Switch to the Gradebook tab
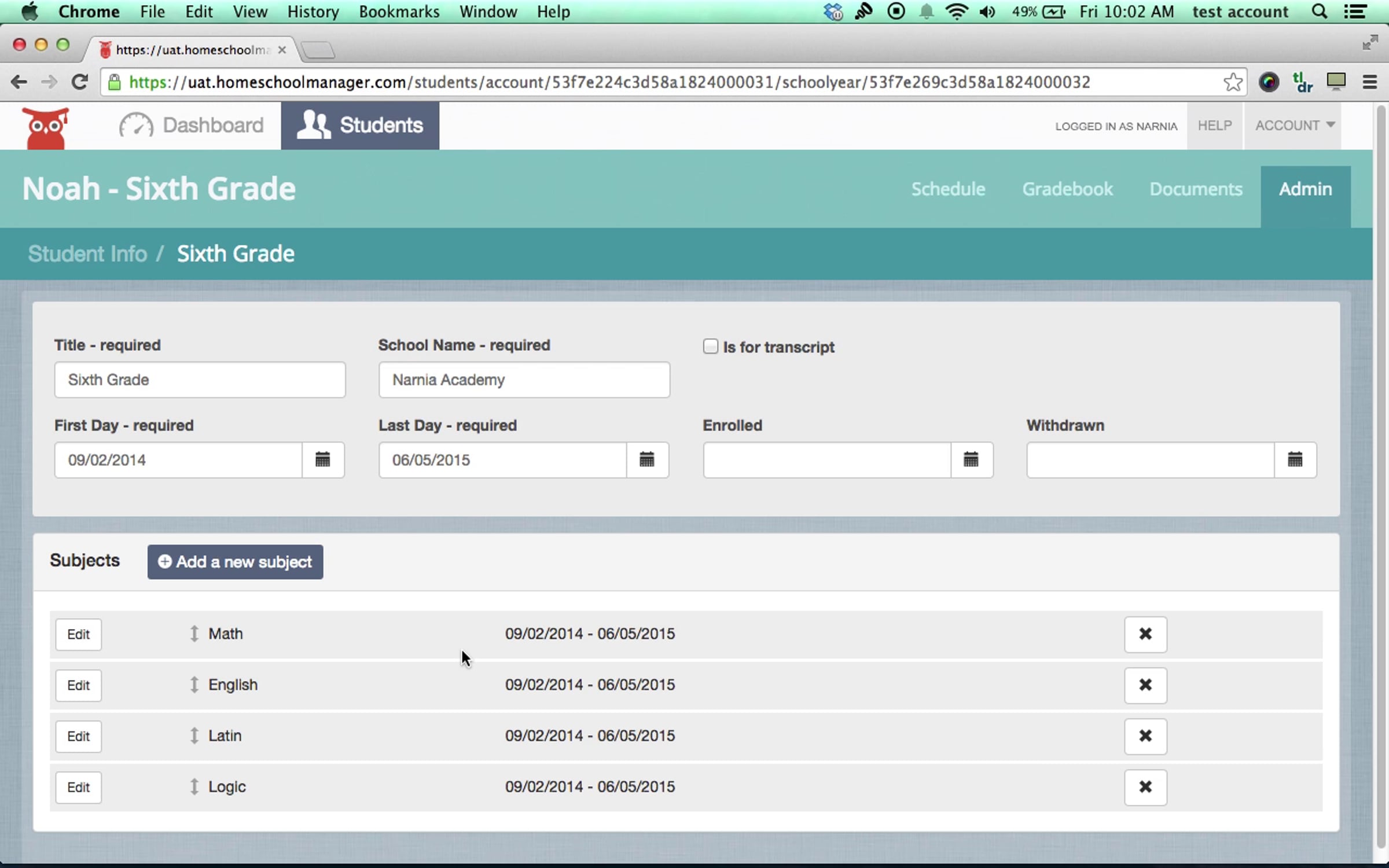 pos(1067,189)
